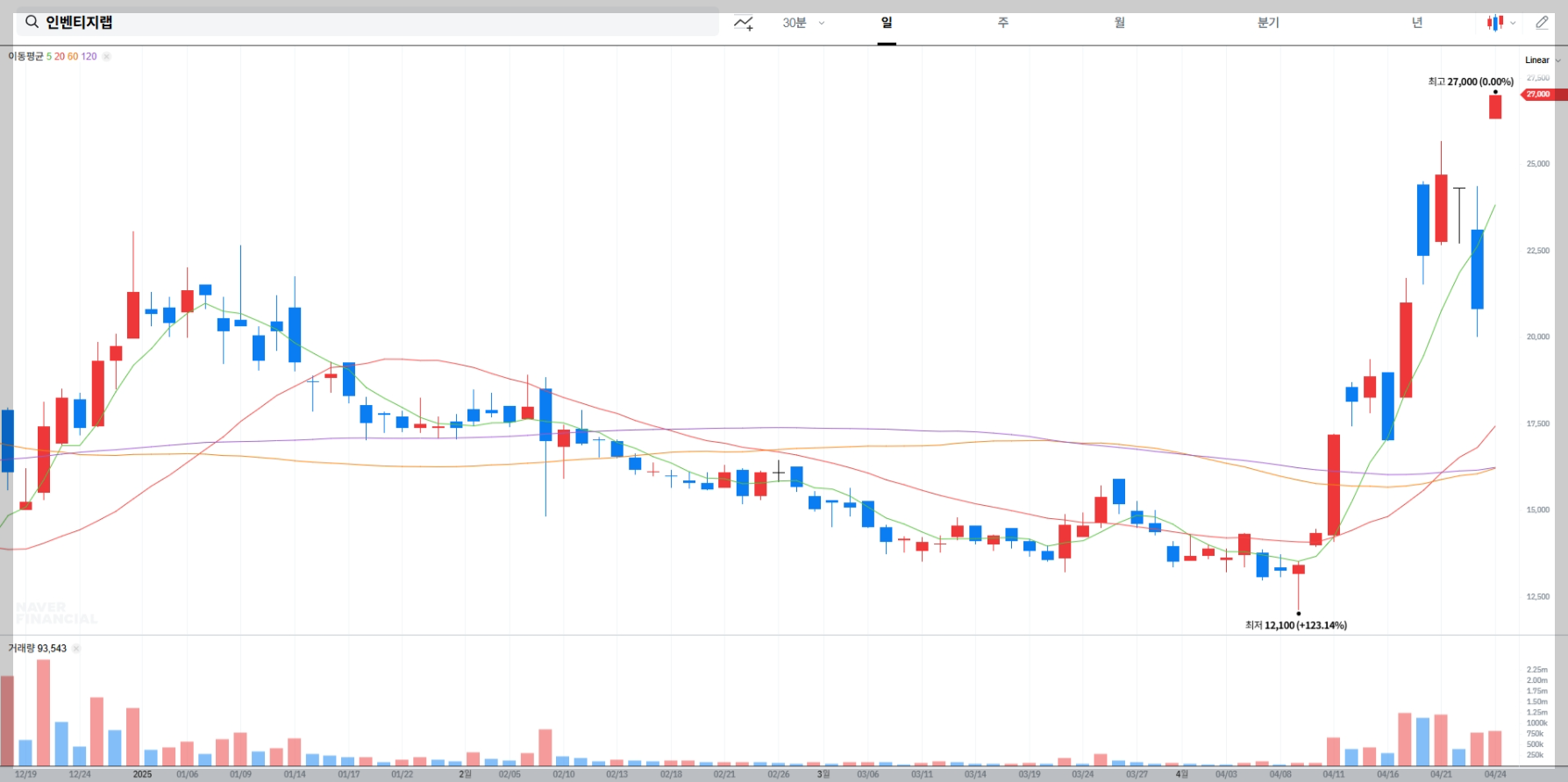
Task: Switch to the 년 yearly tab
Action: click(x=1417, y=23)
